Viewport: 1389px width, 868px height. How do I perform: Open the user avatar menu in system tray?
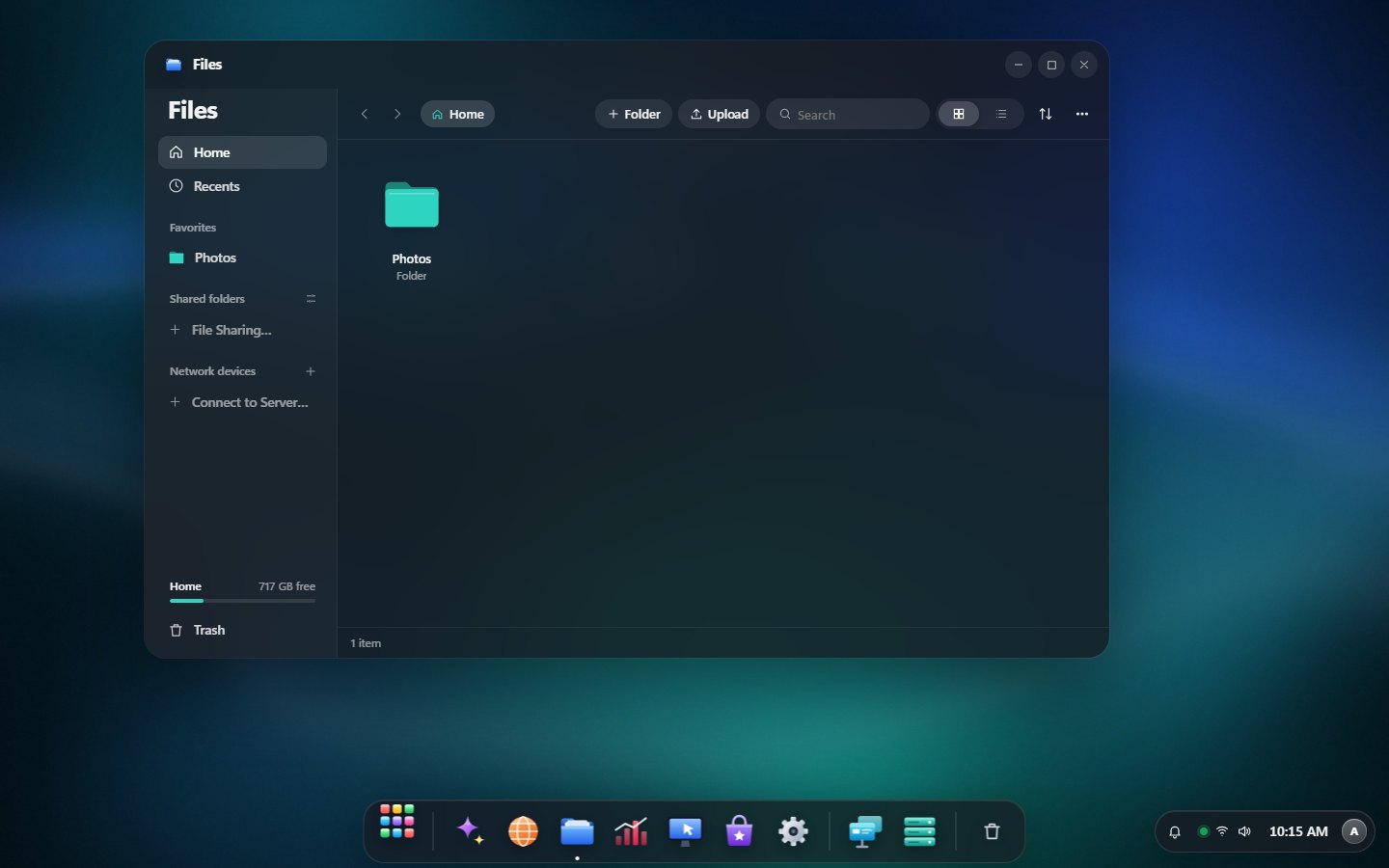(x=1354, y=831)
